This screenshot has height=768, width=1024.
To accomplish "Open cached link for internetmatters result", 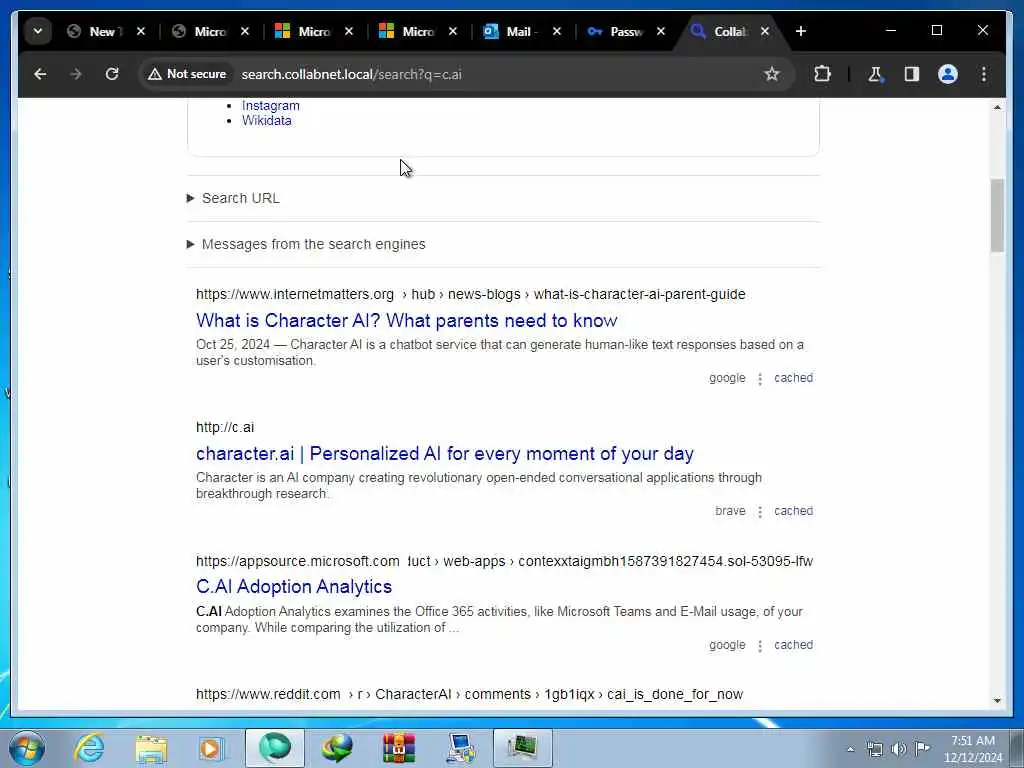I will pos(793,377).
